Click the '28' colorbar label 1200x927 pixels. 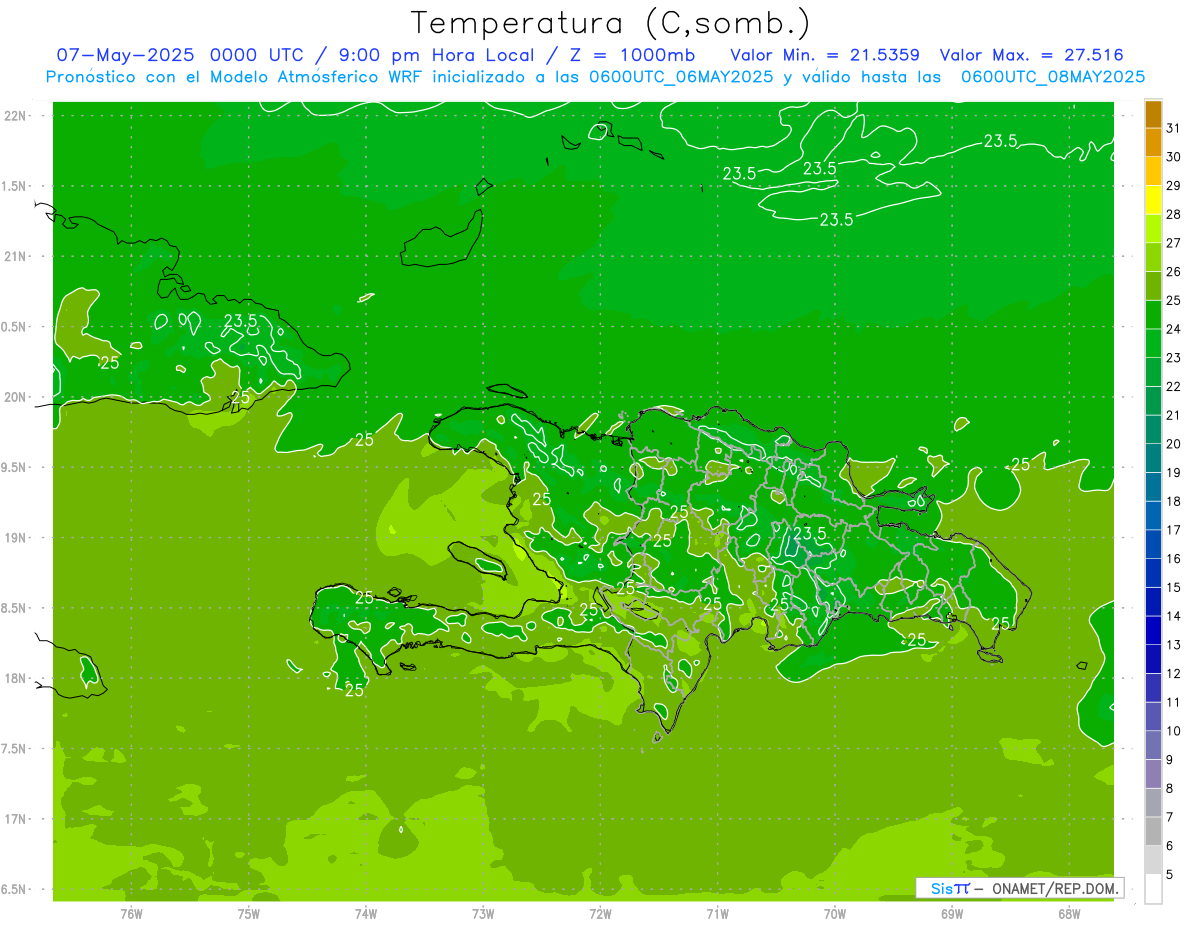tap(1173, 214)
